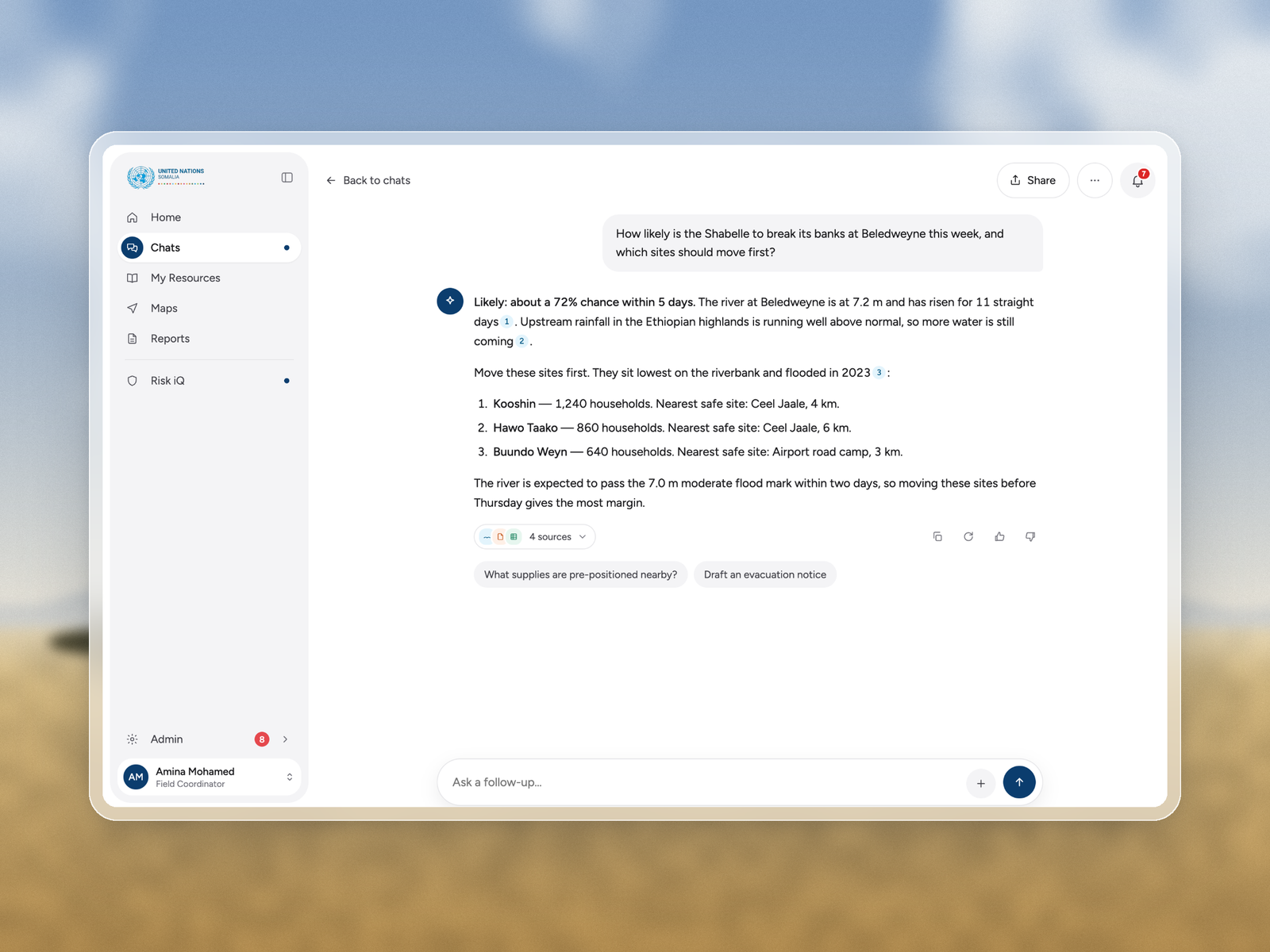Image resolution: width=1270 pixels, height=952 pixels.
Task: Go to Maps in sidebar
Action: [210, 308]
